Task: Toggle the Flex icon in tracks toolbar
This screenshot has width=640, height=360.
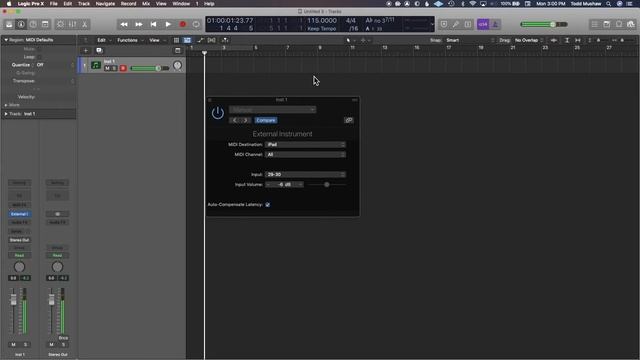Action: coord(211,40)
